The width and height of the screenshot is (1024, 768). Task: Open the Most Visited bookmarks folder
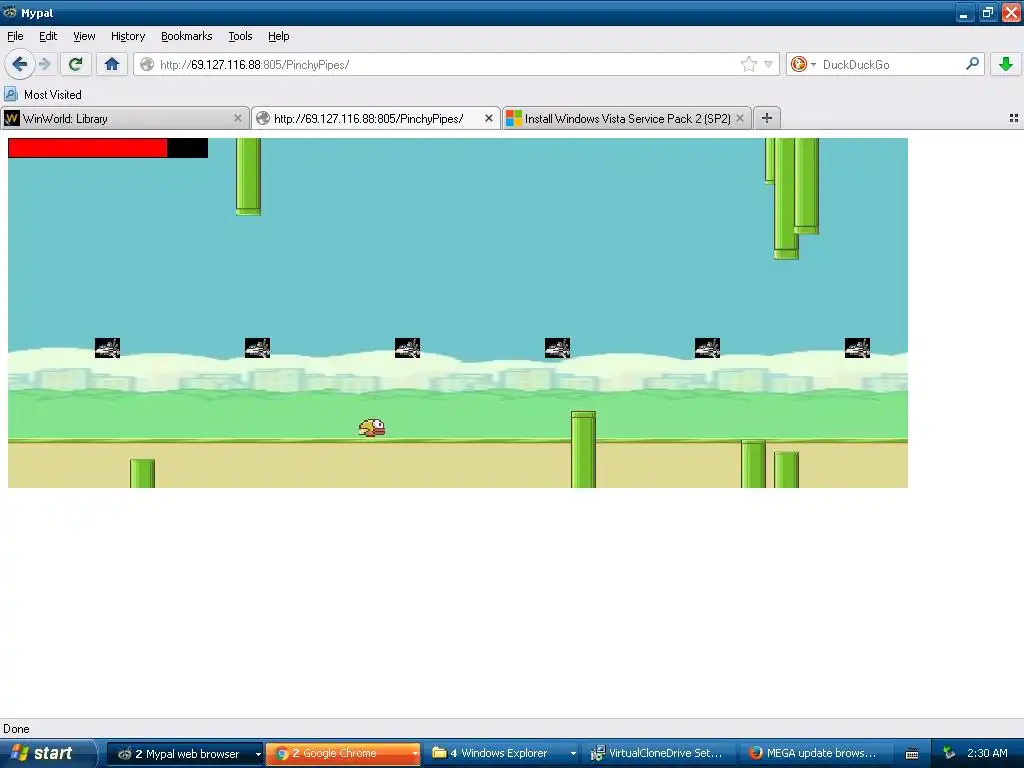[43, 95]
